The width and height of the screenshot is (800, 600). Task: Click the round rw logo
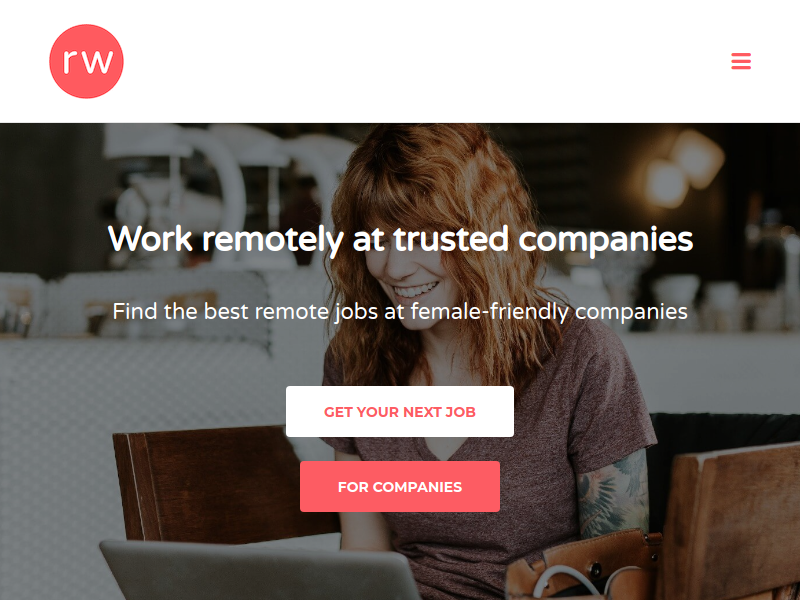point(86,61)
